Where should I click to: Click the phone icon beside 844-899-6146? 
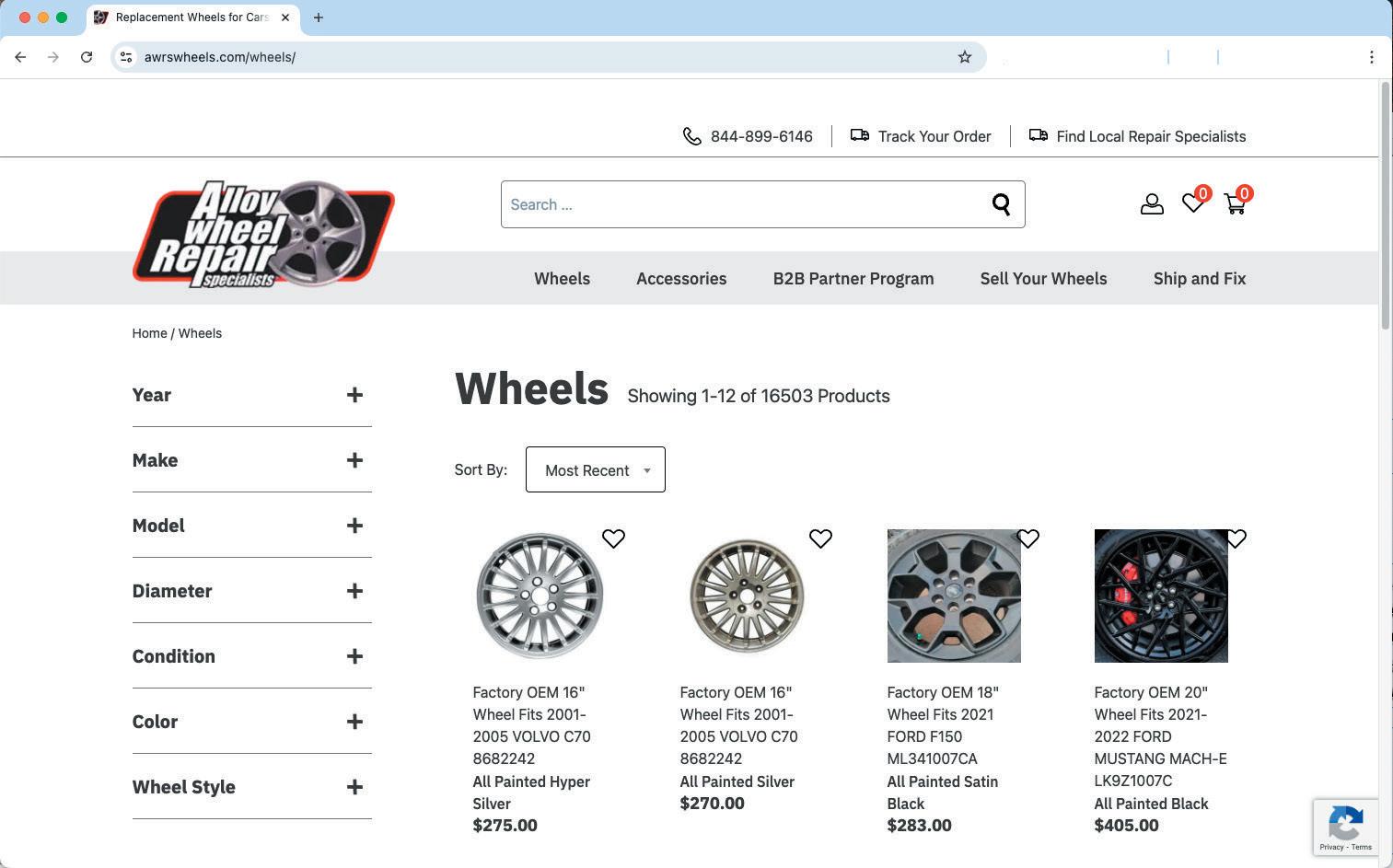tap(692, 136)
